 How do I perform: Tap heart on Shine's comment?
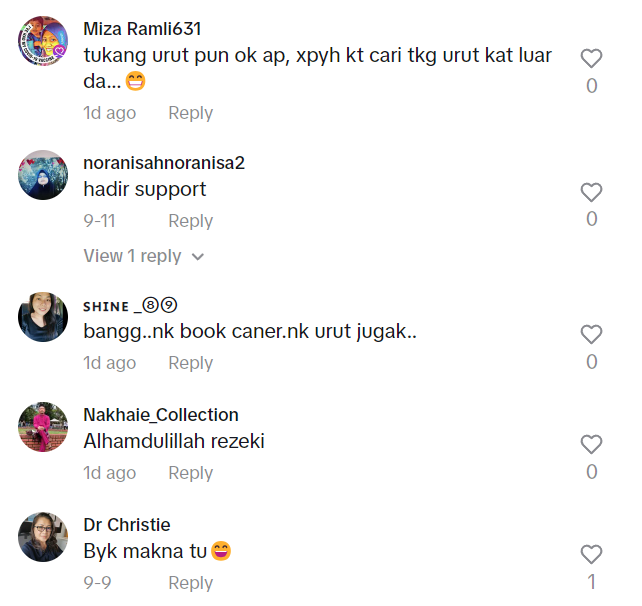(x=591, y=335)
